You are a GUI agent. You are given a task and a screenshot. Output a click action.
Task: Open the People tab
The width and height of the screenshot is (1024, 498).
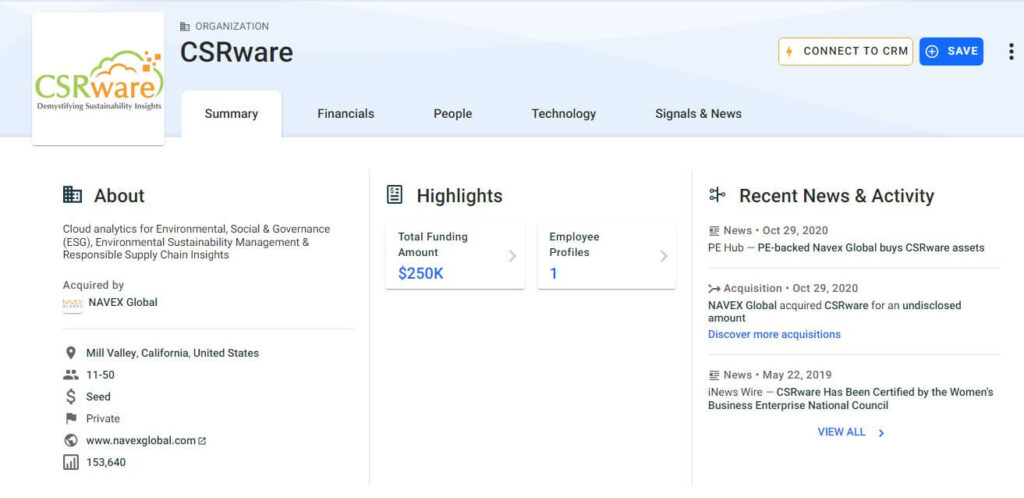point(453,114)
